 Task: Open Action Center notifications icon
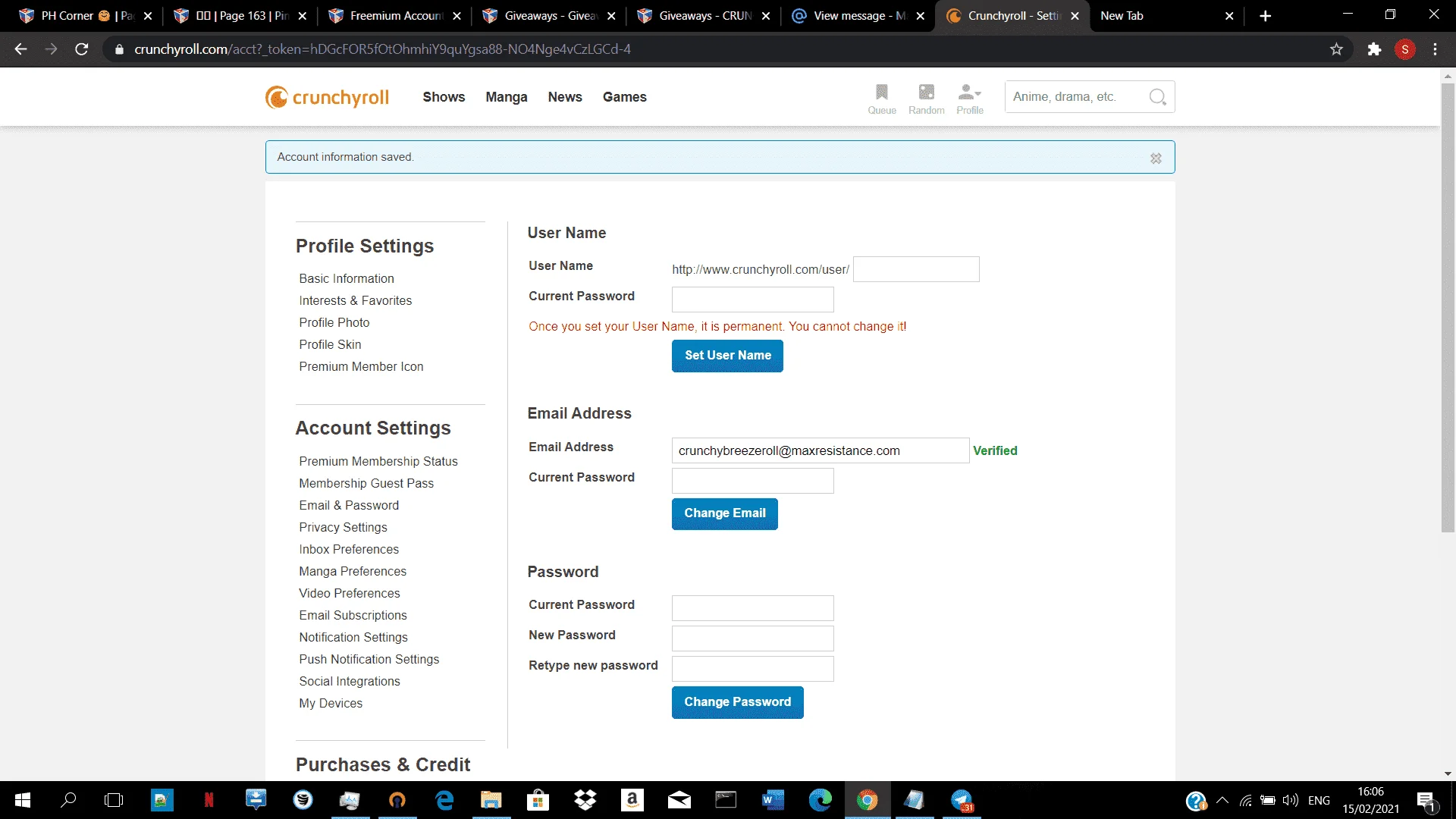click(x=1426, y=801)
